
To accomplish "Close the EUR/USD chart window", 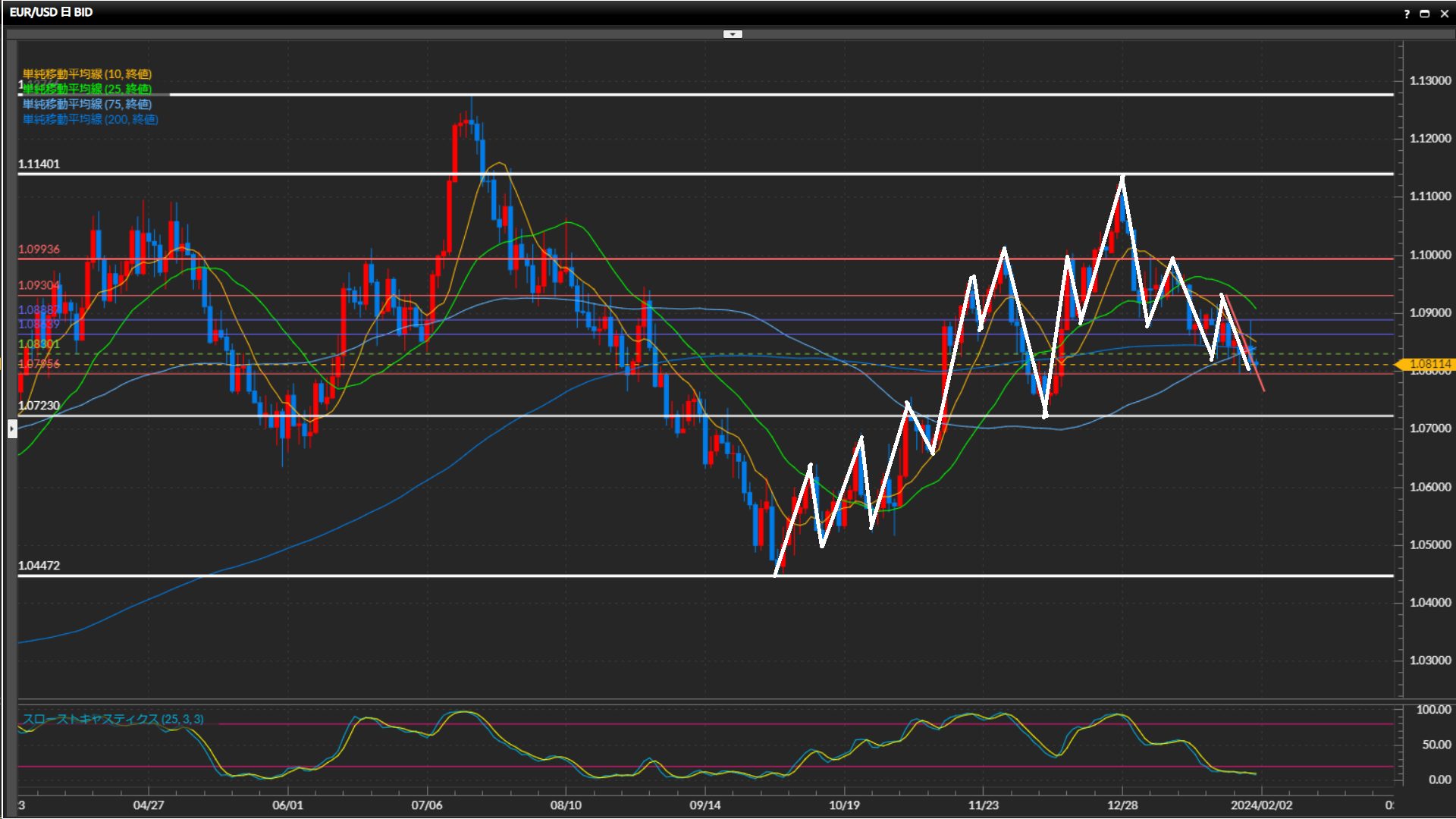I will [1444, 14].
